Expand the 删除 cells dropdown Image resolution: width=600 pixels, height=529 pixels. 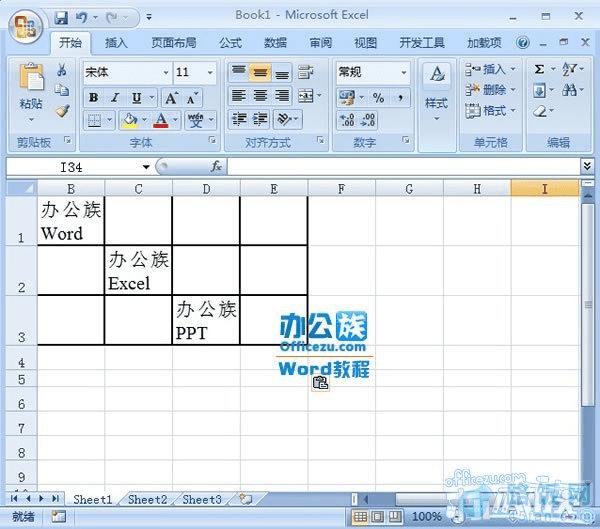click(x=514, y=90)
